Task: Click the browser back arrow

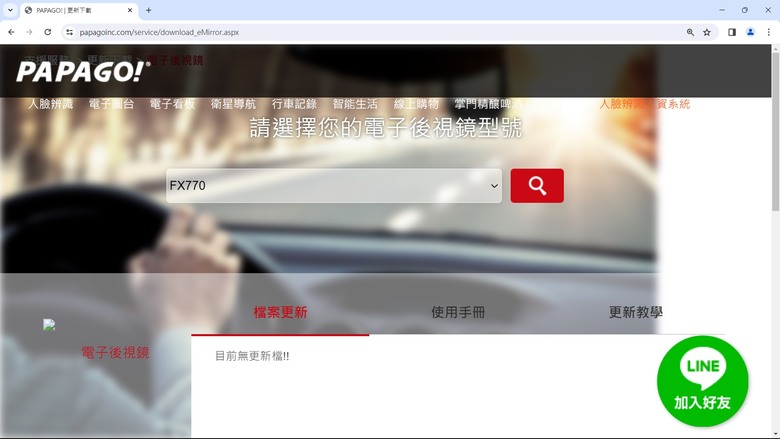Action: point(11,32)
